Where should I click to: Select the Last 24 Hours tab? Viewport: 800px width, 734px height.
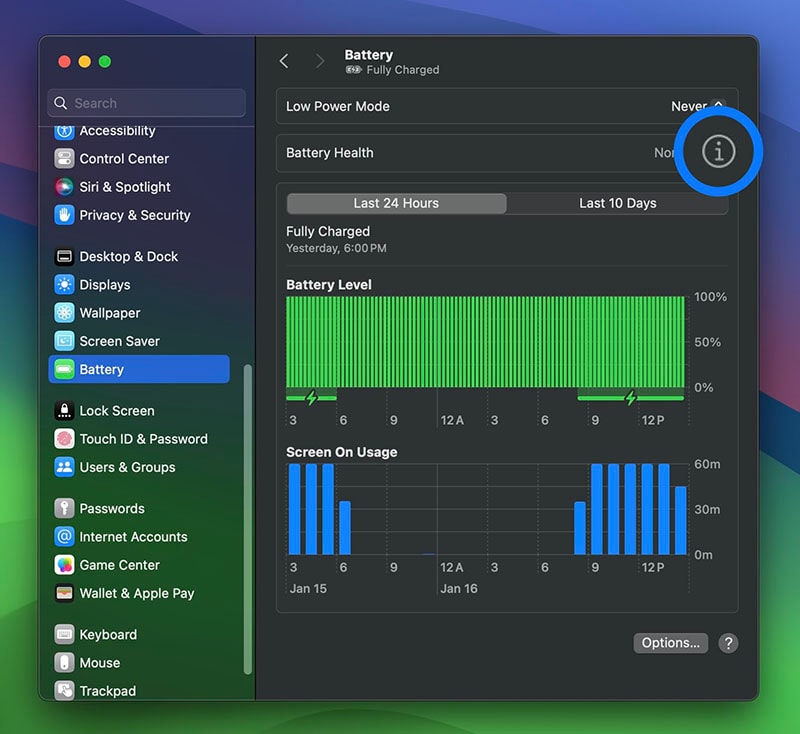(x=396, y=203)
